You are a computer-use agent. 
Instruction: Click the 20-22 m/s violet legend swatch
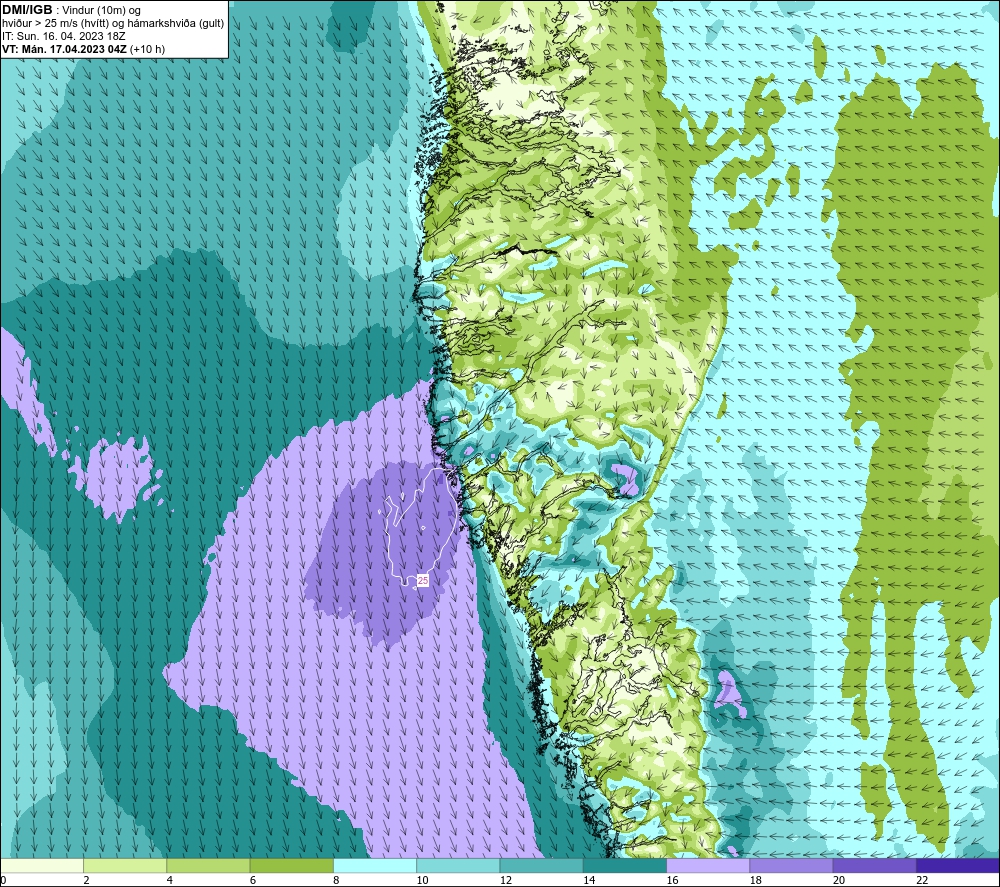coord(874,865)
